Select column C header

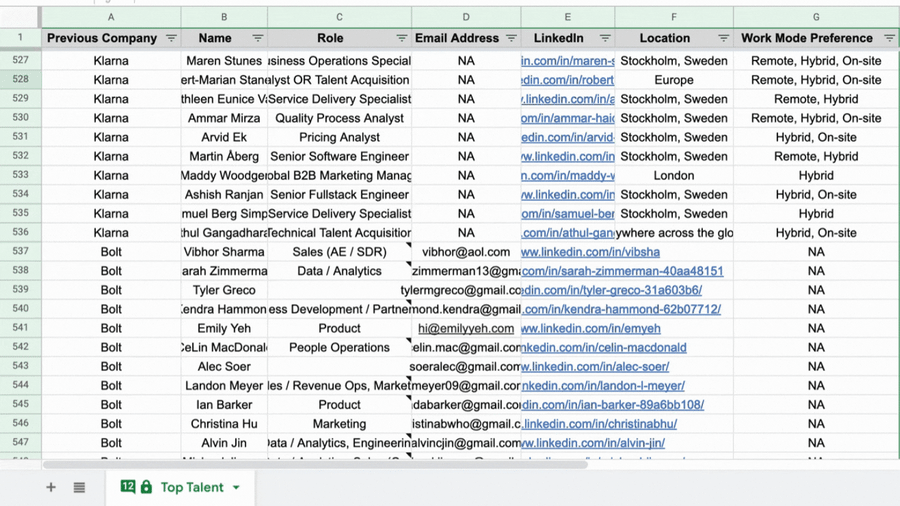pyautogui.click(x=340, y=17)
